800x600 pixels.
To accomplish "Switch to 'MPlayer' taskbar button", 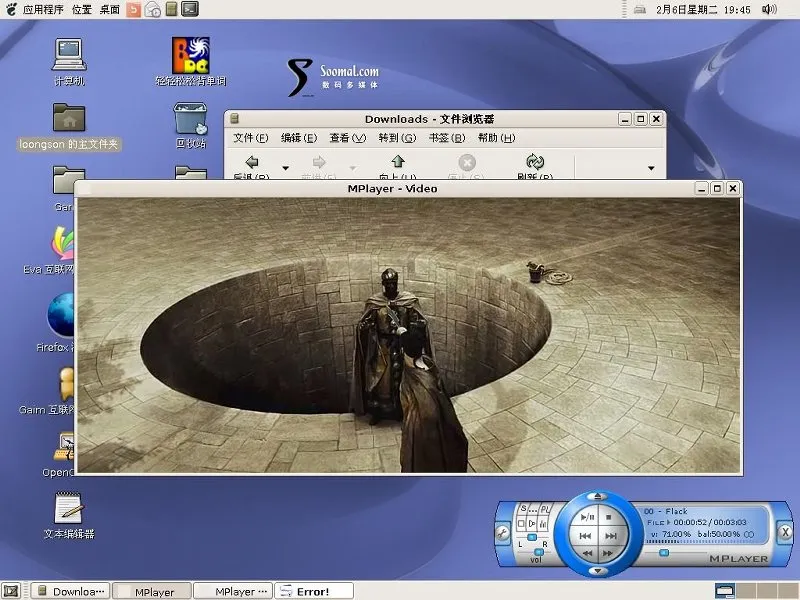I will coord(152,592).
